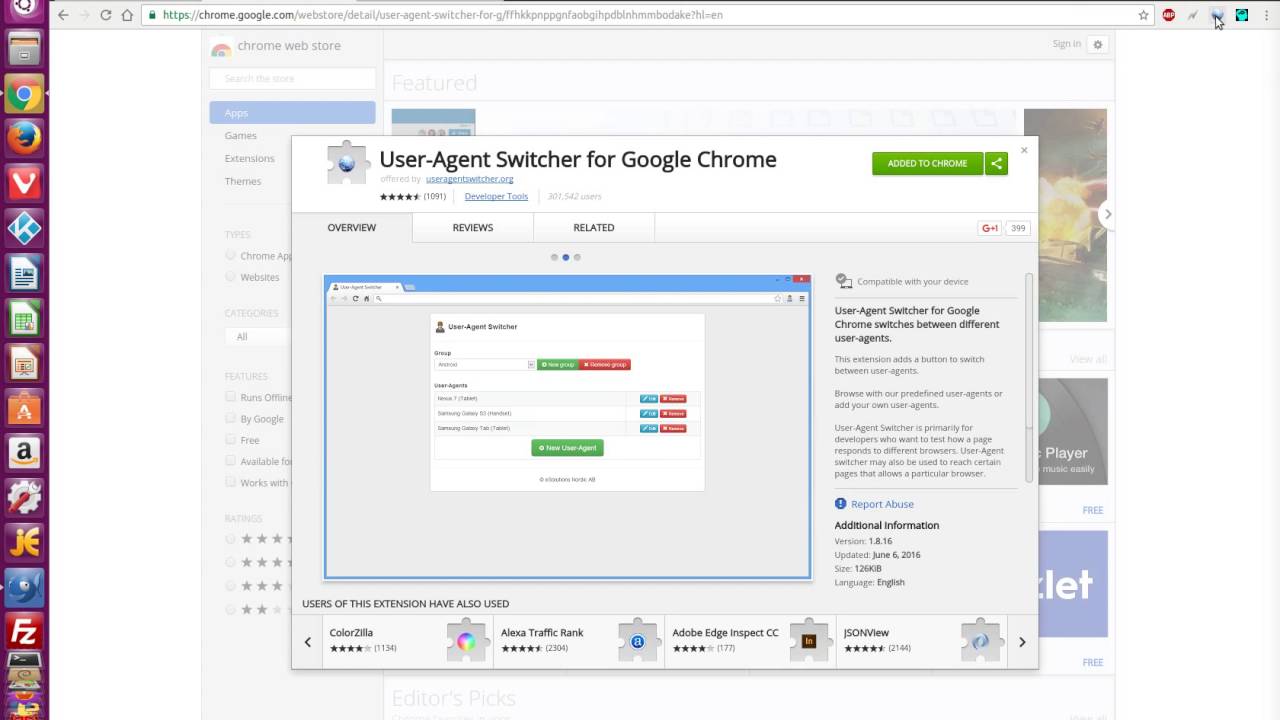Go to the browser home page

(127, 15)
